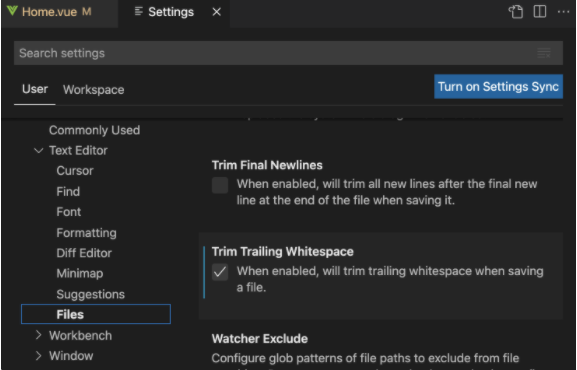Open Cursor settings category
The height and width of the screenshot is (370, 577).
pos(75,171)
